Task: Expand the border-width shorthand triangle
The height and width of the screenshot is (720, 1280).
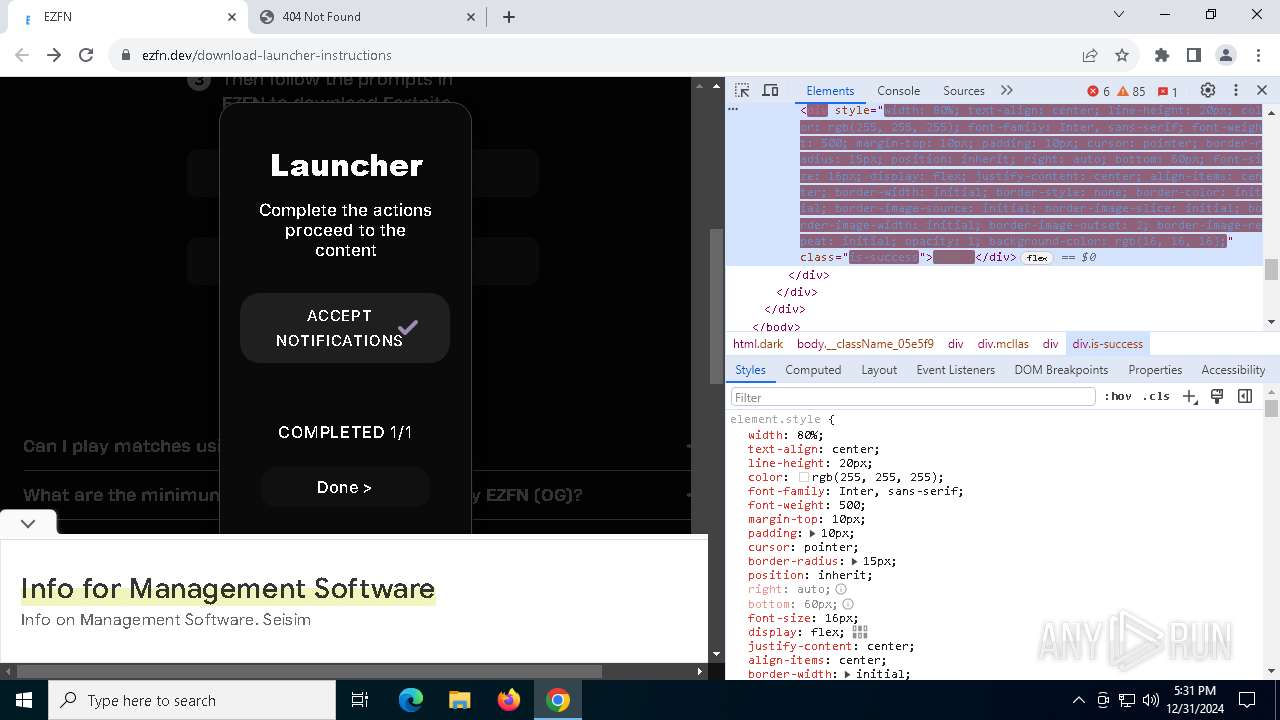Action: click(x=849, y=674)
